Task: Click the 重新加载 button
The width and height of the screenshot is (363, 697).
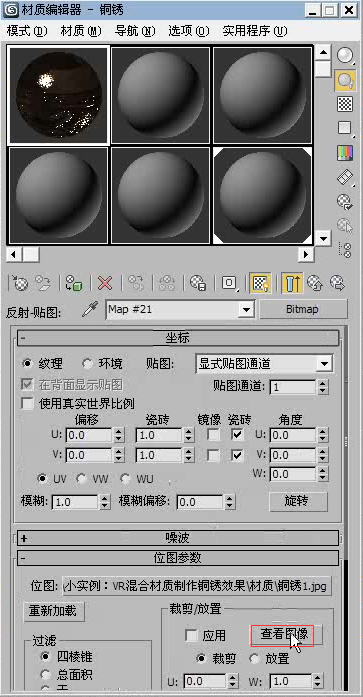Action: click(x=53, y=611)
